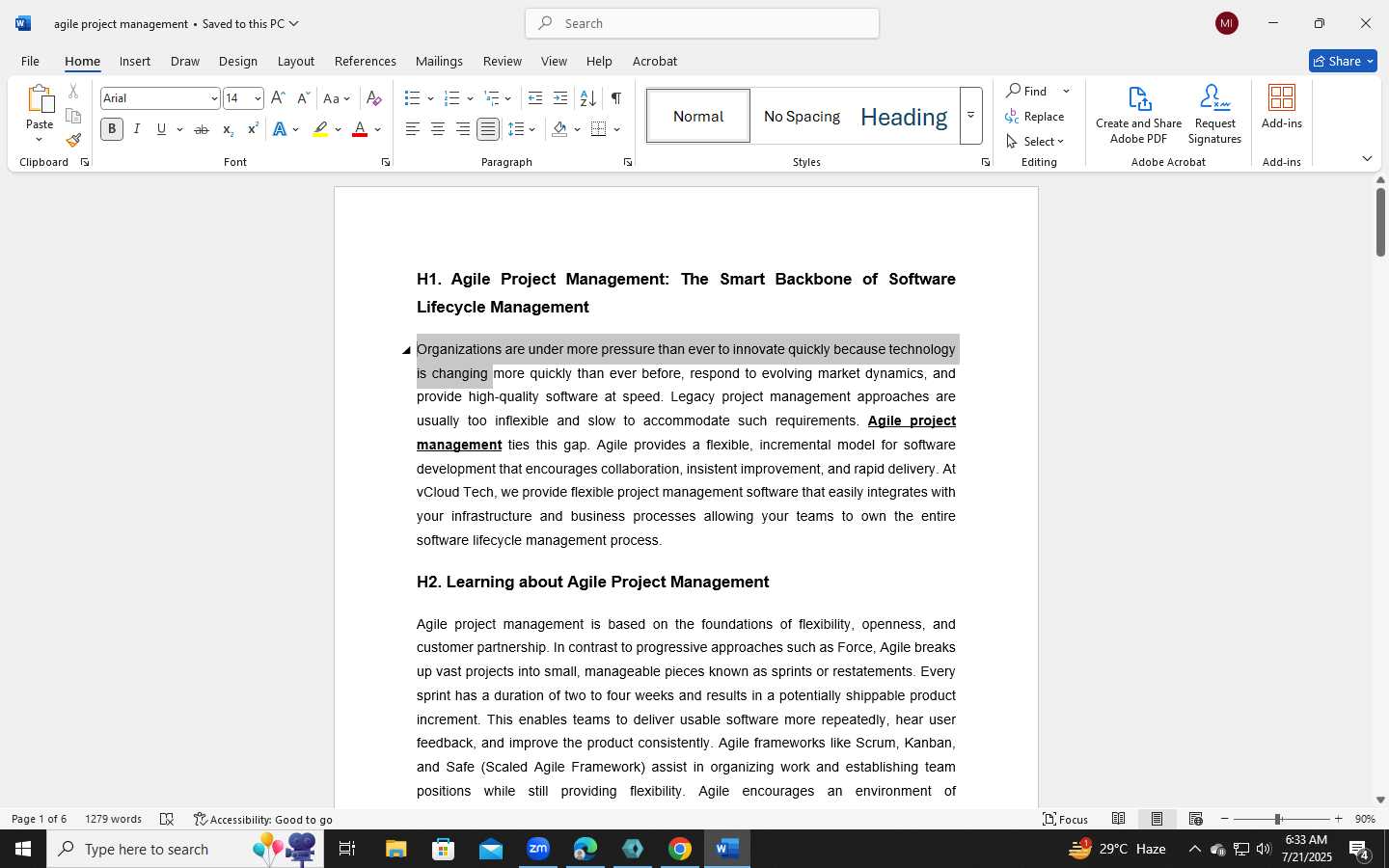Collapse the ribbon with the chevron
The width and height of the screenshot is (1389, 868).
pos(1367,158)
